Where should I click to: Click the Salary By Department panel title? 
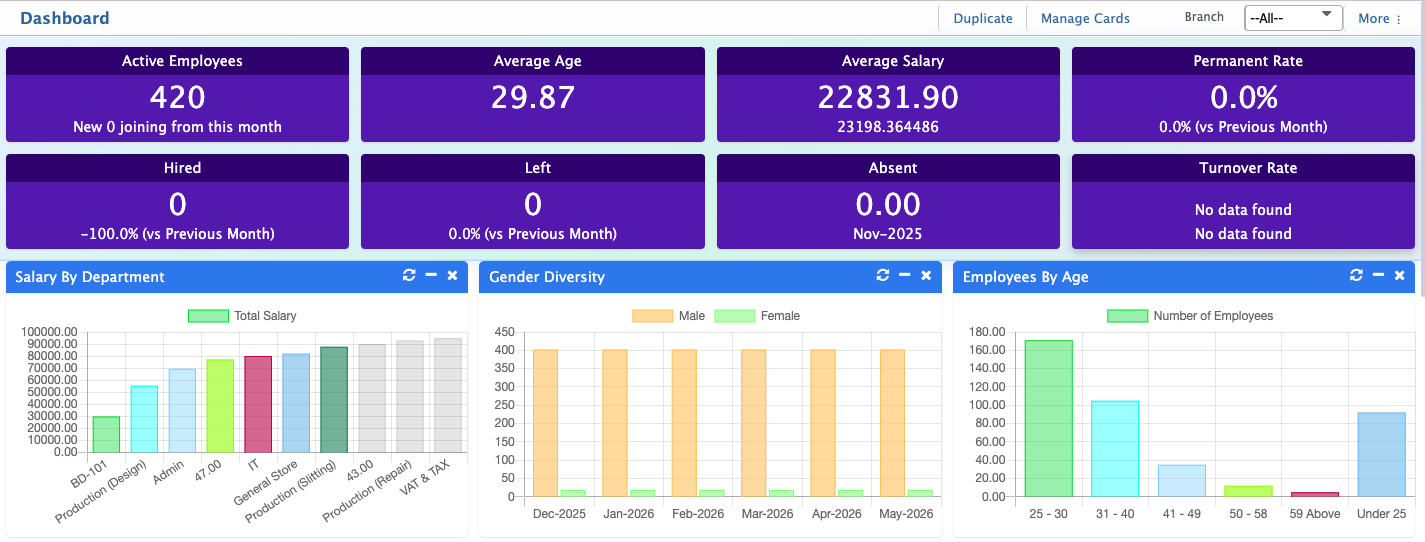point(90,277)
